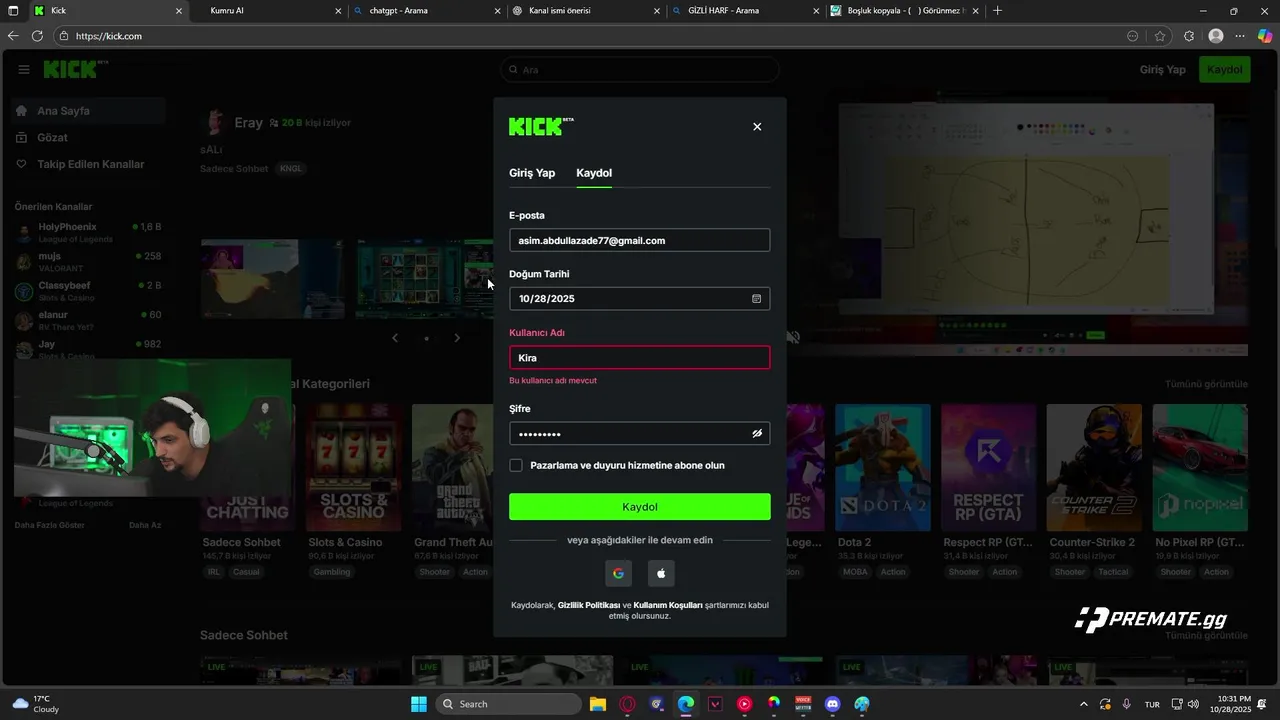Open Opera browser from taskbar
The height and width of the screenshot is (720, 1280).
pos(628,704)
